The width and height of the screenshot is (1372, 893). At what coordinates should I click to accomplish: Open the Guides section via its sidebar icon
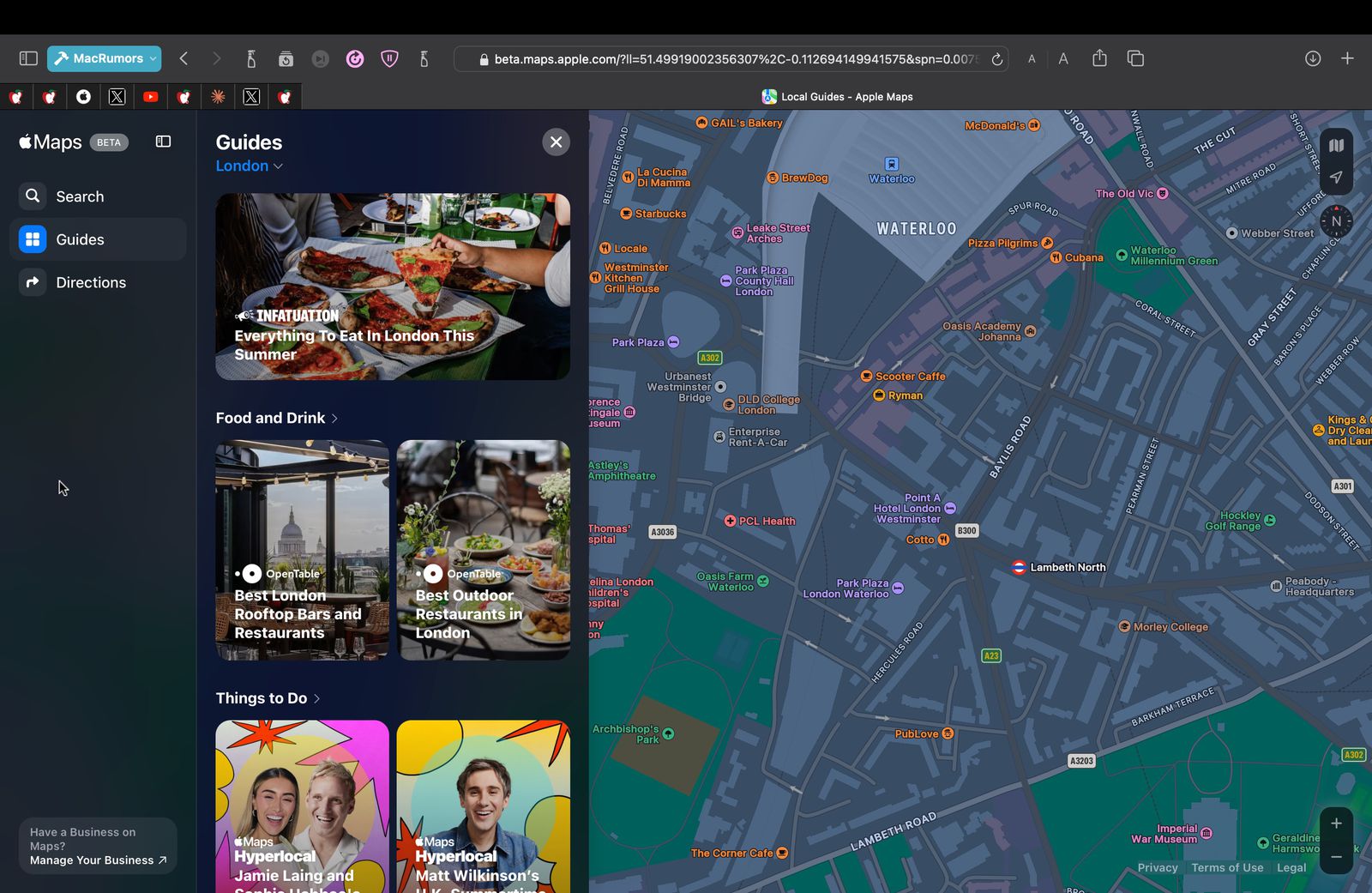tap(33, 239)
